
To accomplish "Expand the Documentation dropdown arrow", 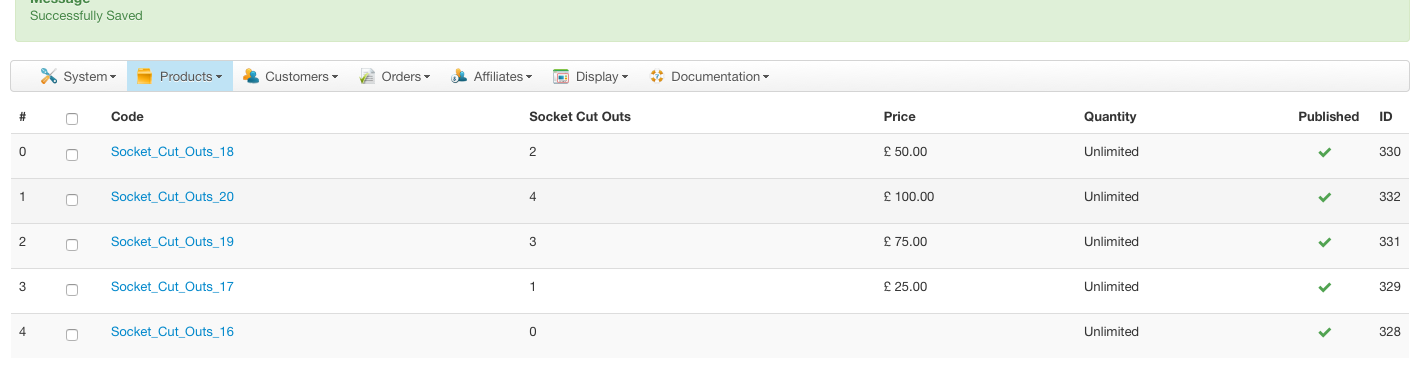I will coord(765,77).
